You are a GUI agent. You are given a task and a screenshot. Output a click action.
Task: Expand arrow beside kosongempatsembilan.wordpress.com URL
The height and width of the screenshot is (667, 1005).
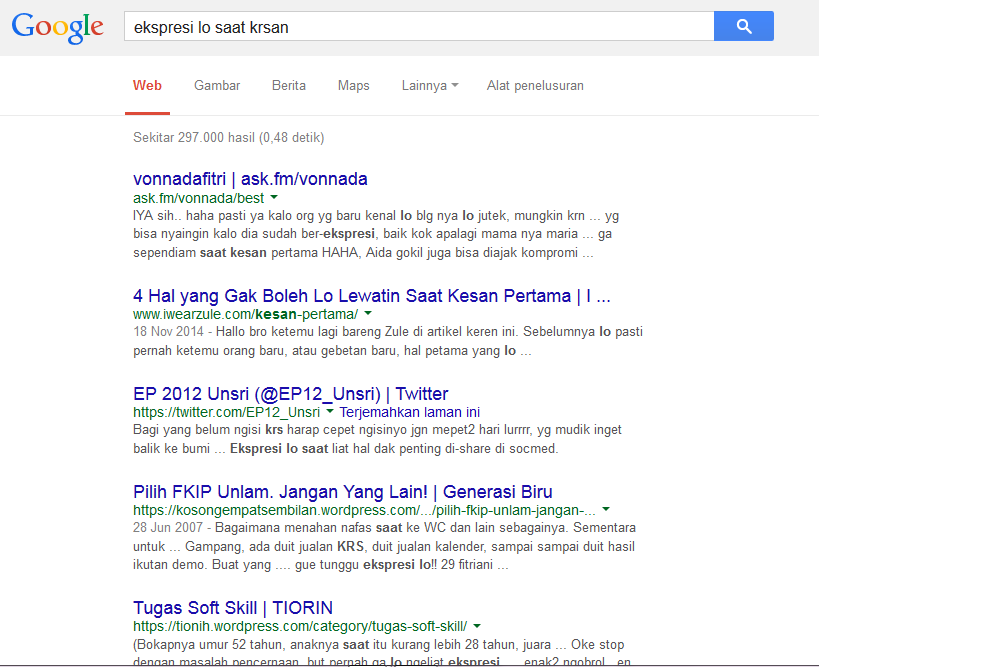click(x=606, y=509)
